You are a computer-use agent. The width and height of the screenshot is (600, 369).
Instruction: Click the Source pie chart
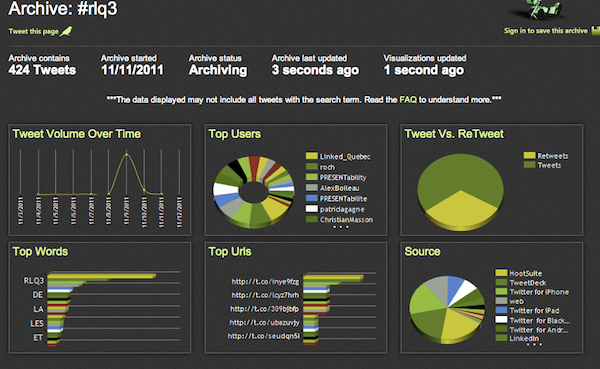[x=447, y=309]
